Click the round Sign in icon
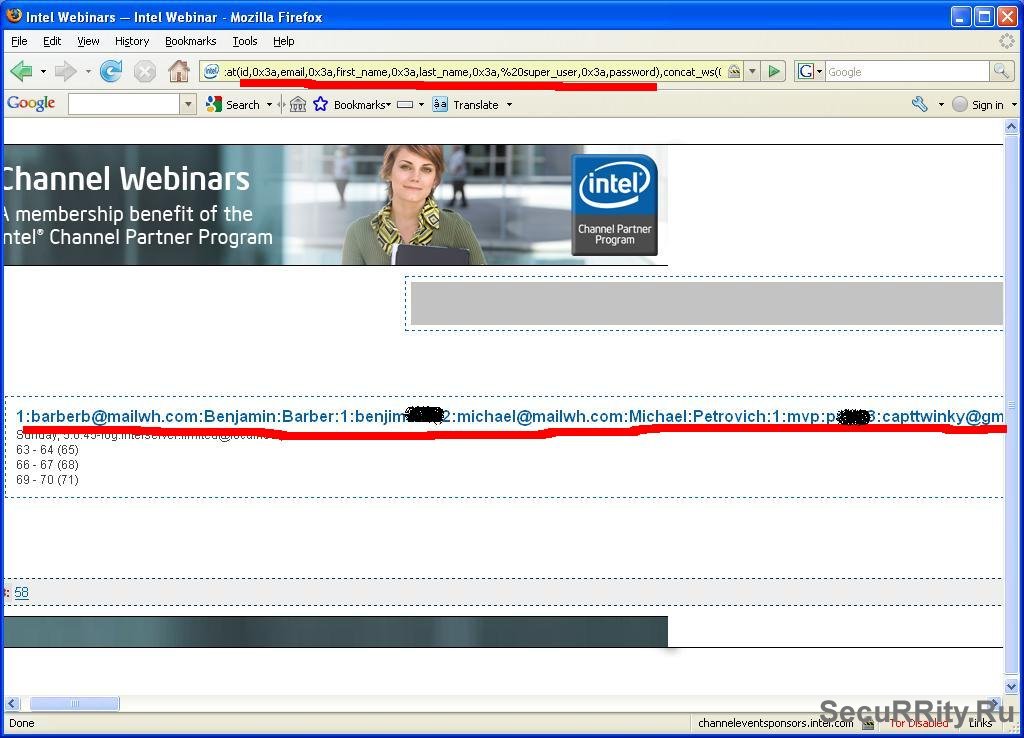Viewport: 1024px width, 738px height. pyautogui.click(x=959, y=104)
